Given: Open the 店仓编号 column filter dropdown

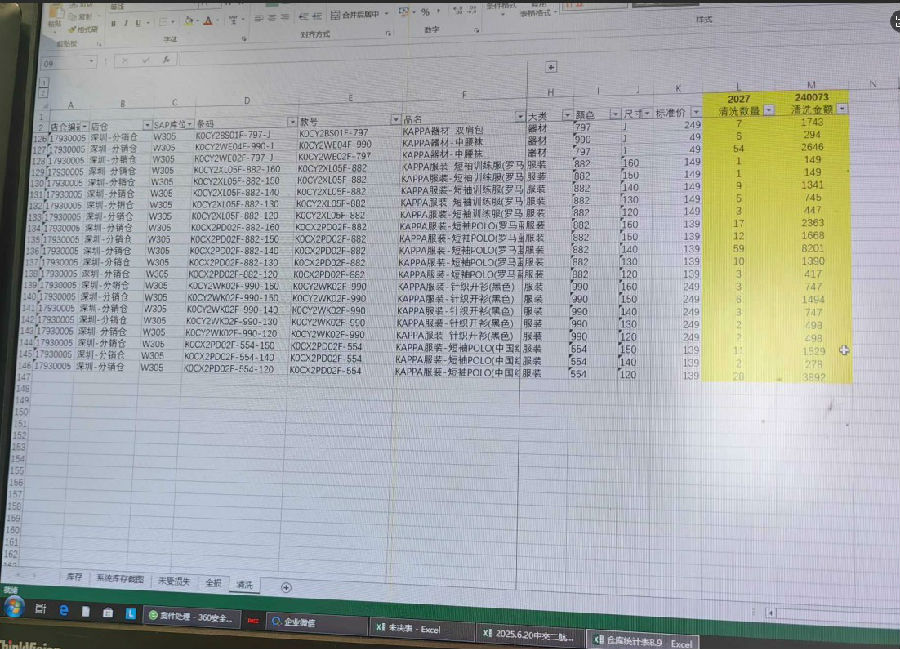Looking at the screenshot, I should (84, 126).
